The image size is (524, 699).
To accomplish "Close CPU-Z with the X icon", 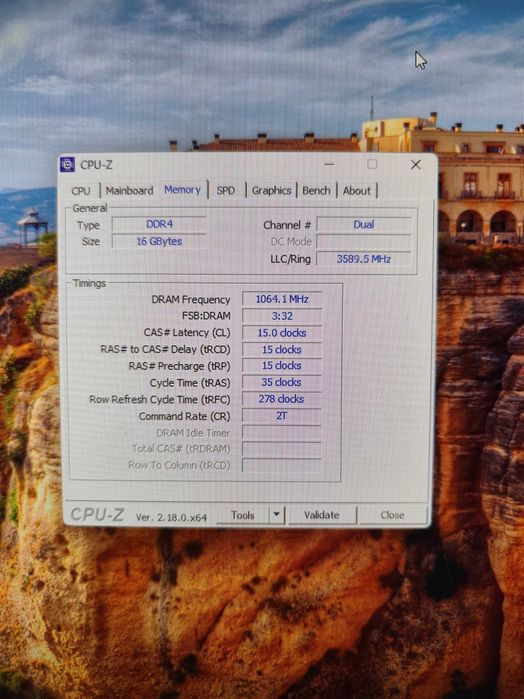I will tap(416, 164).
